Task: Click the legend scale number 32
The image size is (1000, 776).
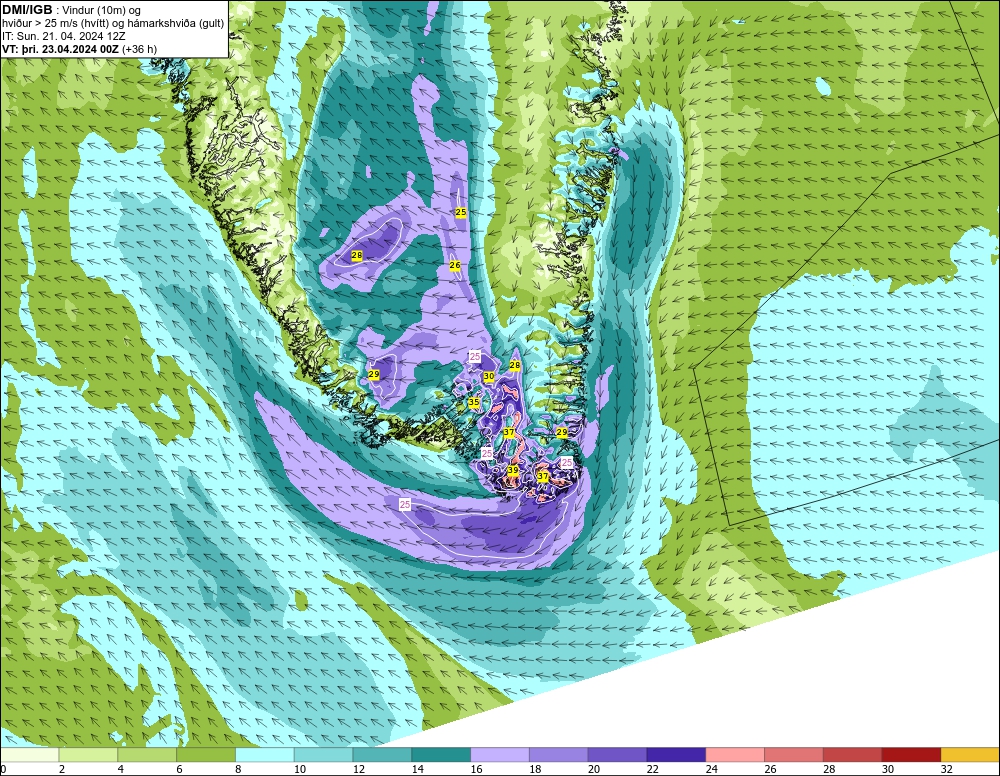Action: 946,769
